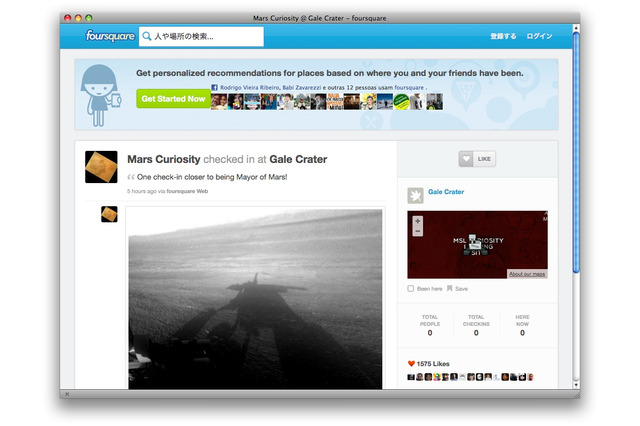Click the TOTAL PEOPLE count
This screenshot has width=640, height=426.
coord(430,333)
